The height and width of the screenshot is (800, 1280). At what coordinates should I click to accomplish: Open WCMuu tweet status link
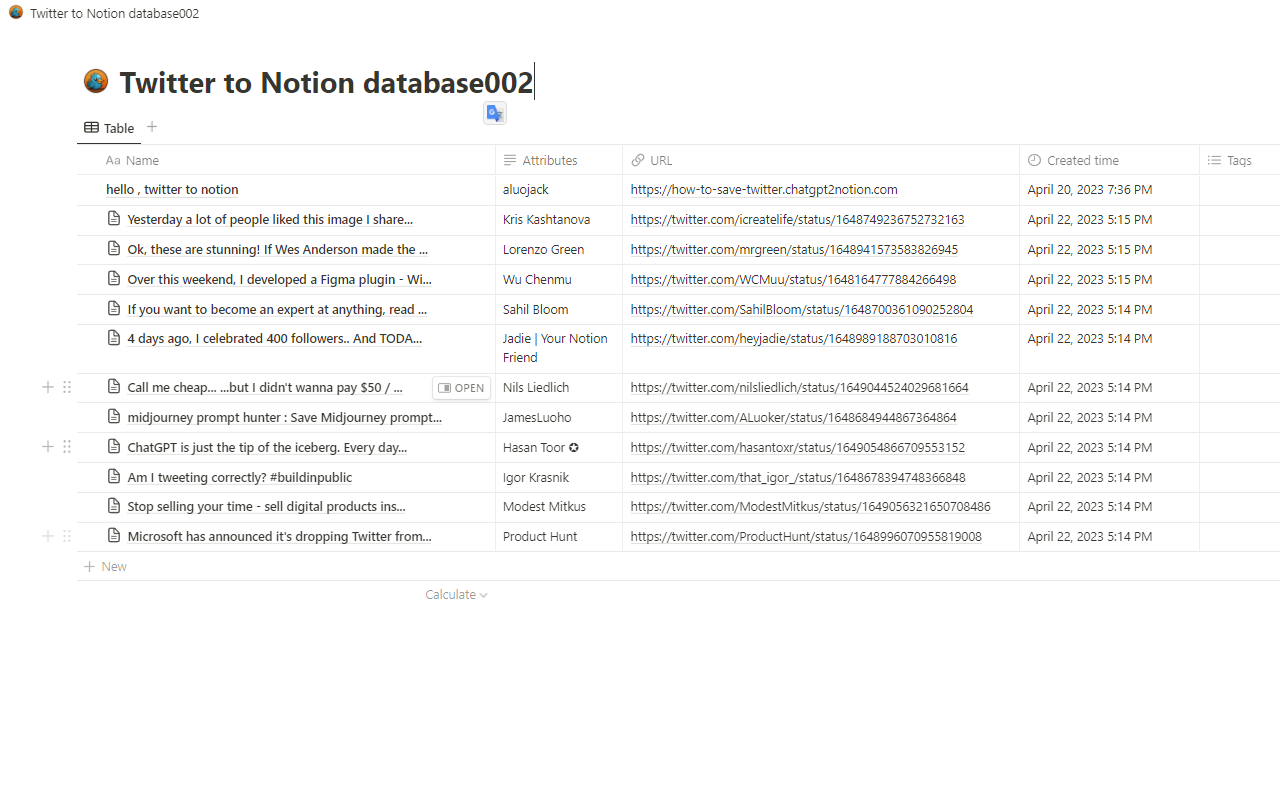pyautogui.click(x=793, y=279)
